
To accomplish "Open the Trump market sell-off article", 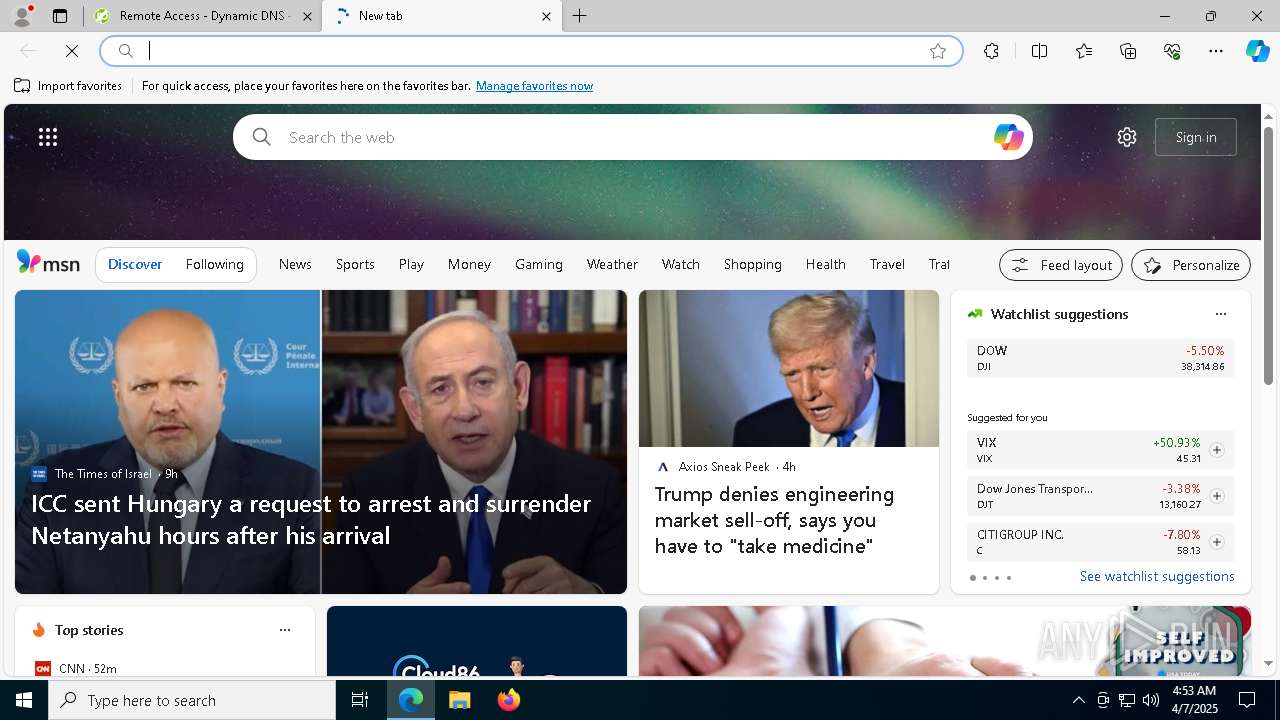I will tap(775, 520).
